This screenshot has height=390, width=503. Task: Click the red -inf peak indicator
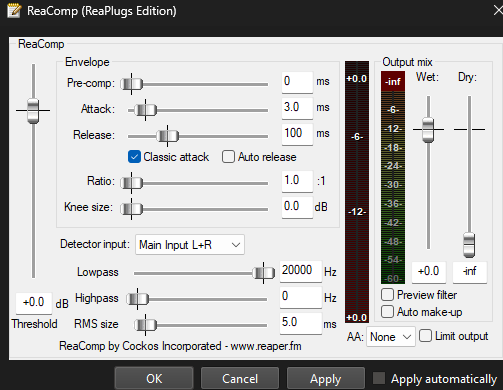click(x=393, y=81)
